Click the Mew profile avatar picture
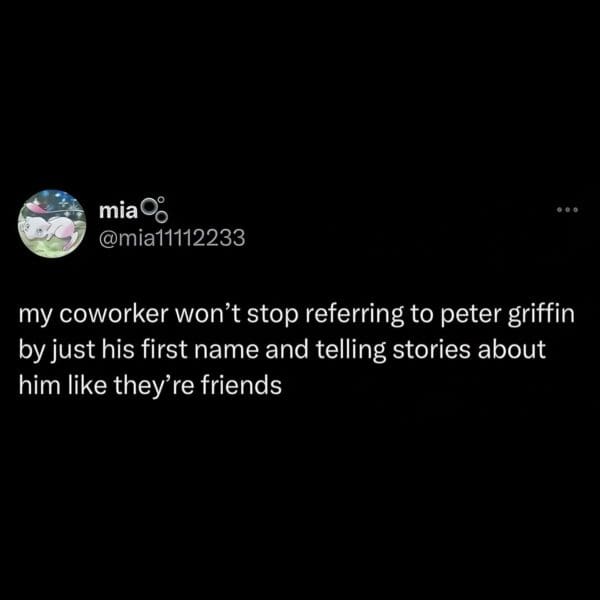This screenshot has height=600, width=600. [x=52, y=224]
